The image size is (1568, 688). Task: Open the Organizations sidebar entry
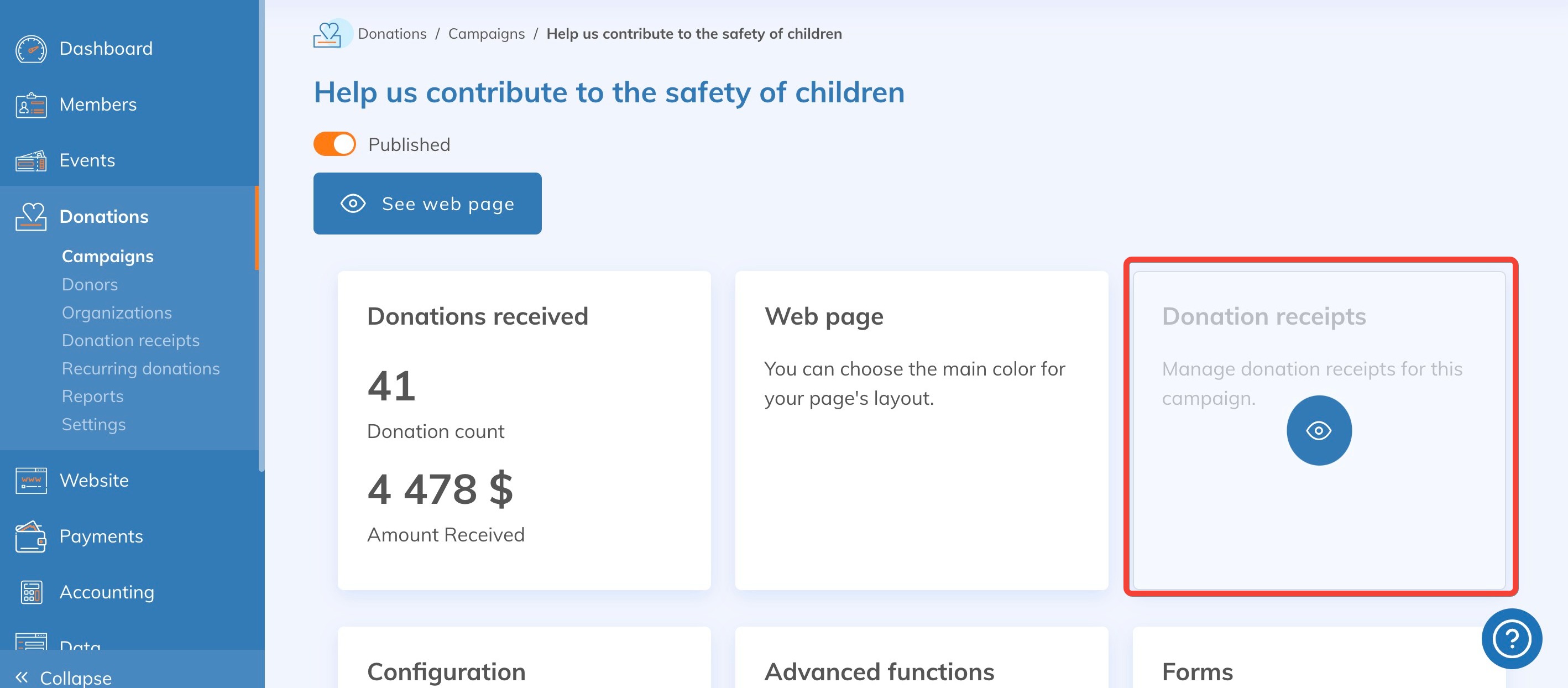(x=116, y=312)
